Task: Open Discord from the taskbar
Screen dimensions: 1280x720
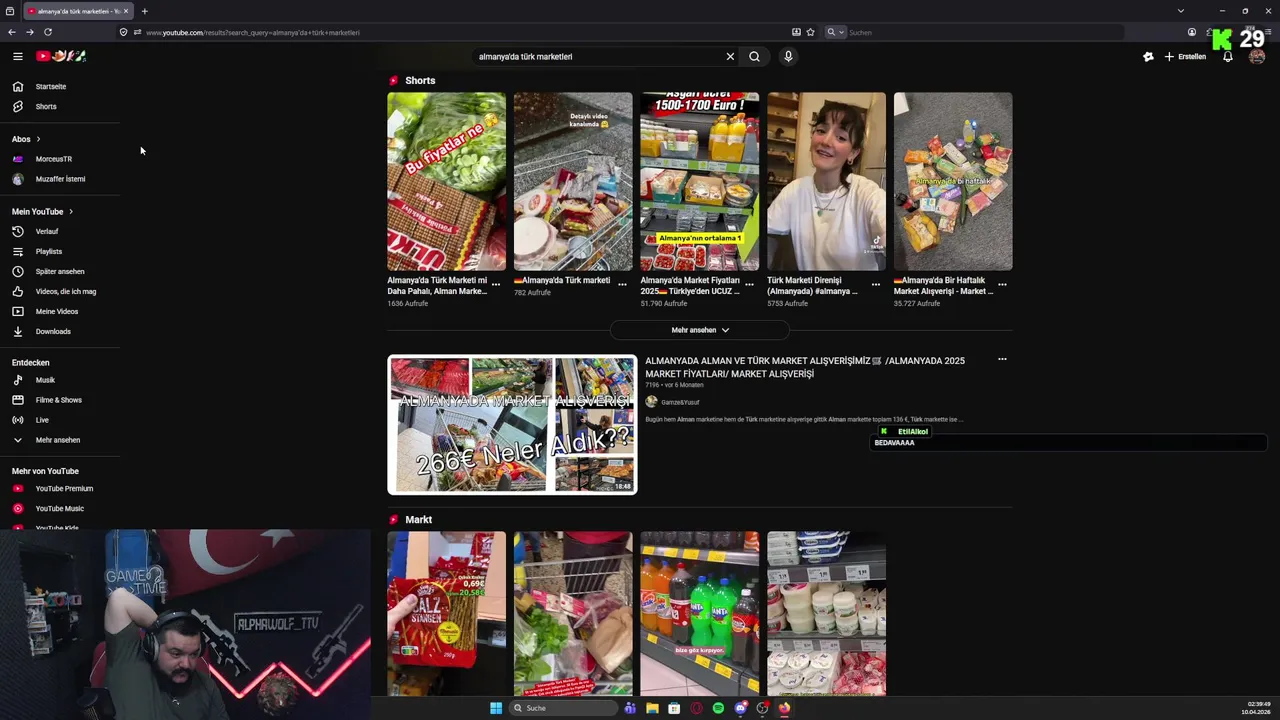Action: tap(741, 708)
